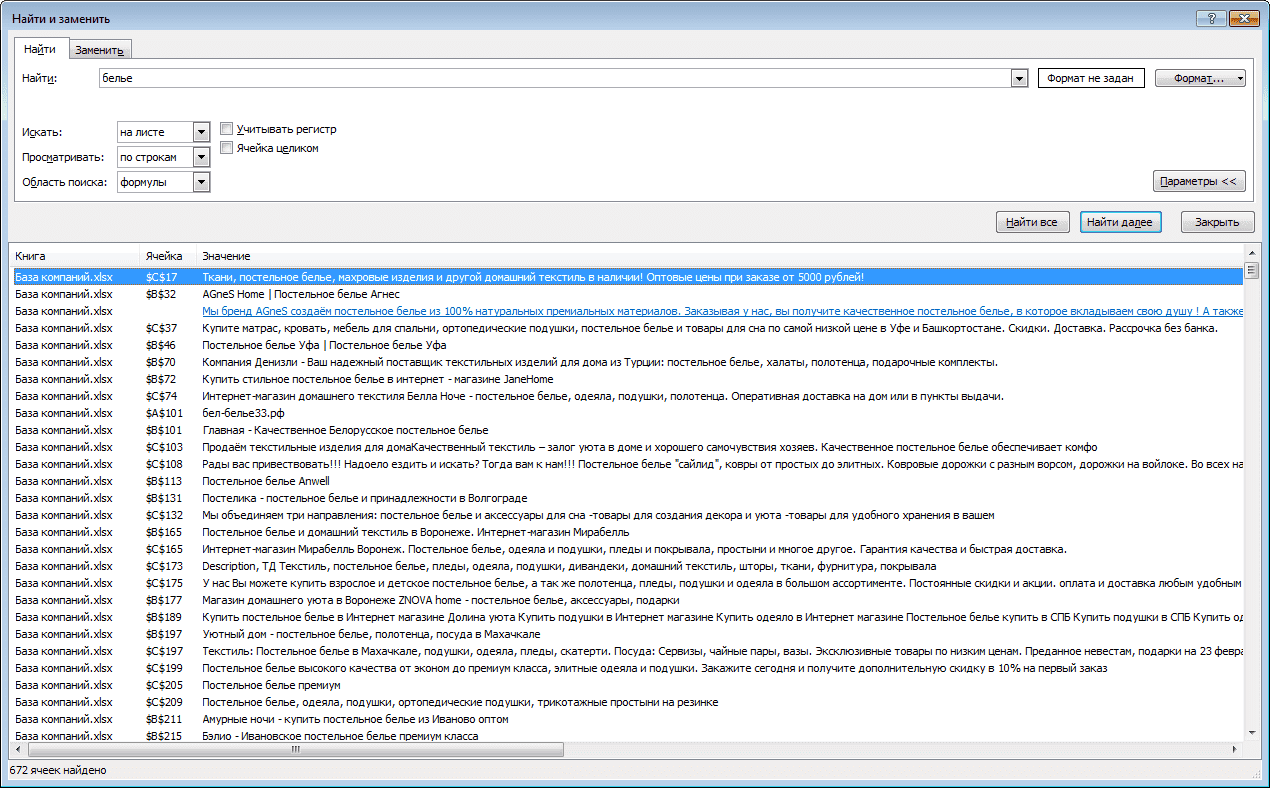Select result row for cell $C$199
The image size is (1270, 788).
click(x=627, y=668)
